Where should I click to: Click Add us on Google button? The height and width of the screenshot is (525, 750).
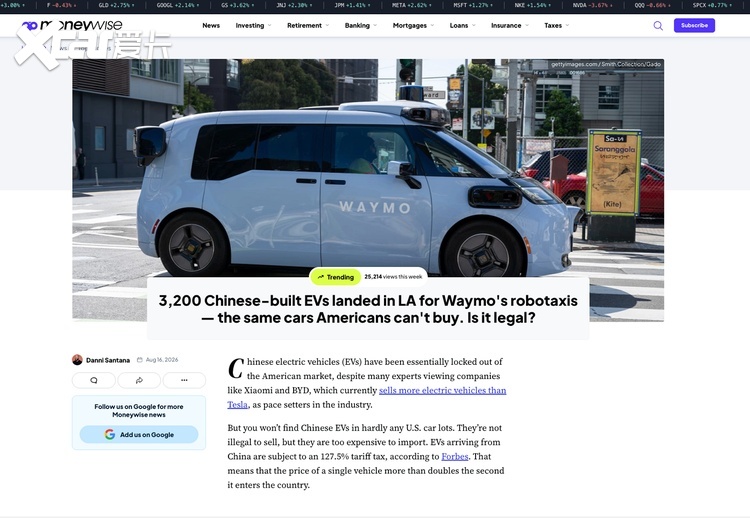point(139,434)
